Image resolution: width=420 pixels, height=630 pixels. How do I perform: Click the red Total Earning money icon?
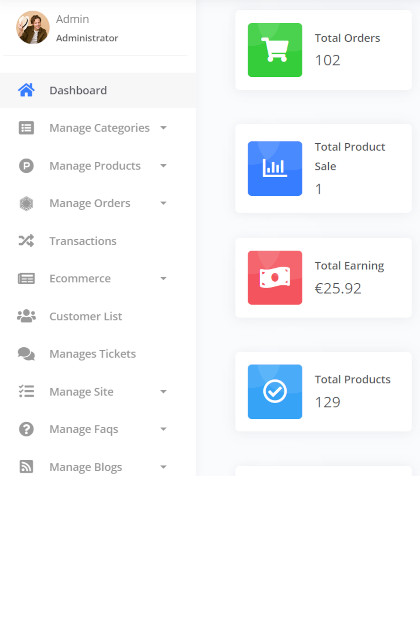275,278
